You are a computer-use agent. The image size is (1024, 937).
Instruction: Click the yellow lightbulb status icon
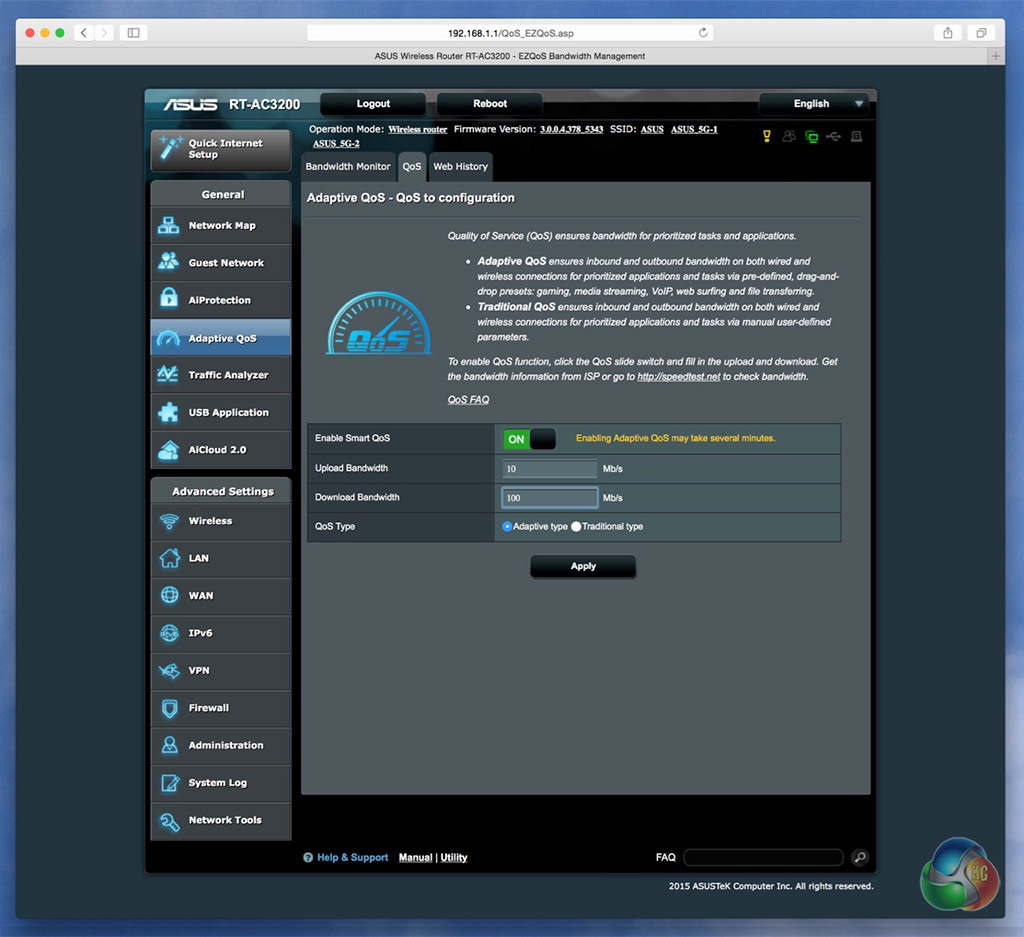pos(767,136)
